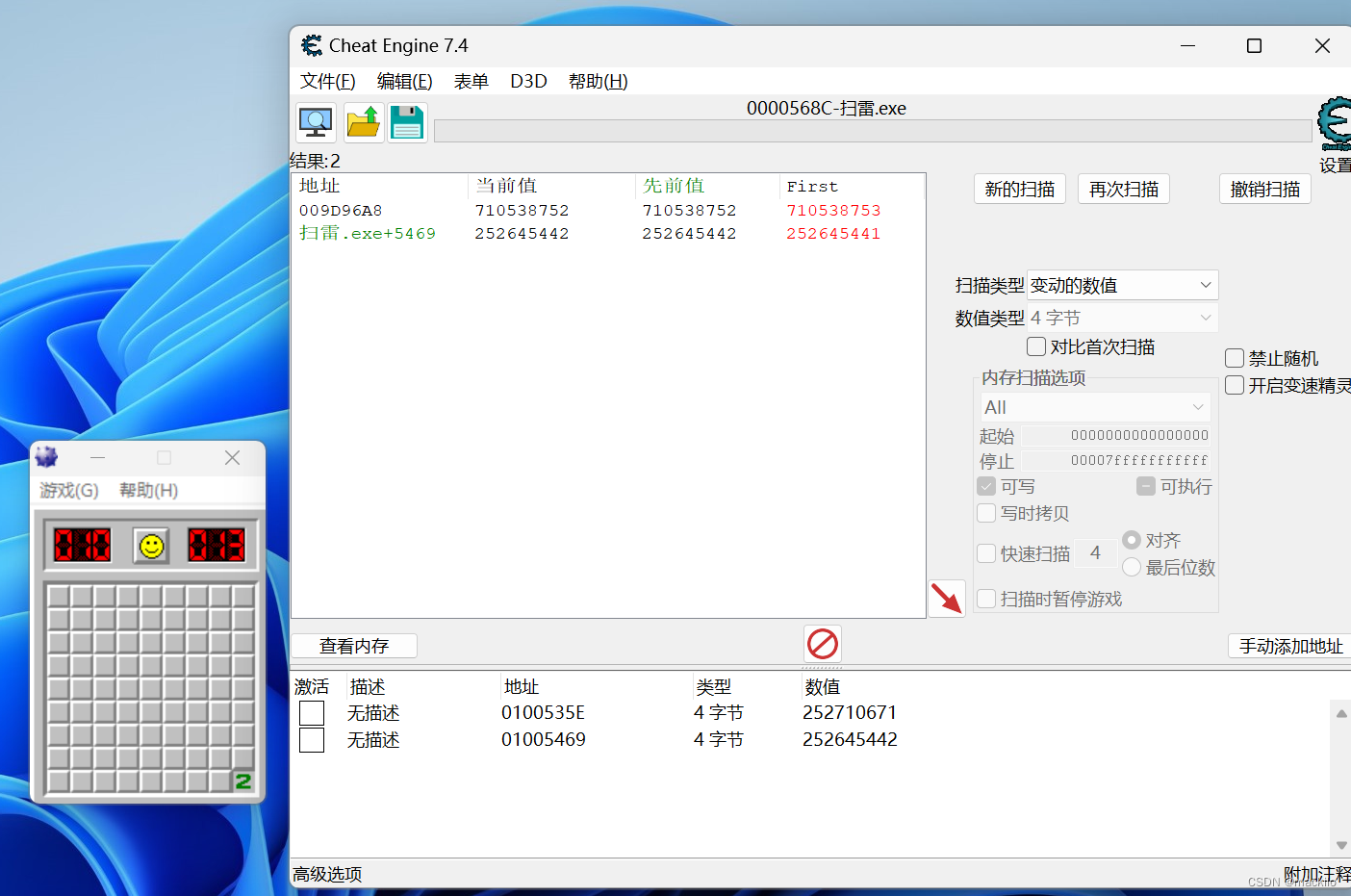The image size is (1351, 896).
Task: Click the value 252710671 in address list
Action: coord(850,712)
